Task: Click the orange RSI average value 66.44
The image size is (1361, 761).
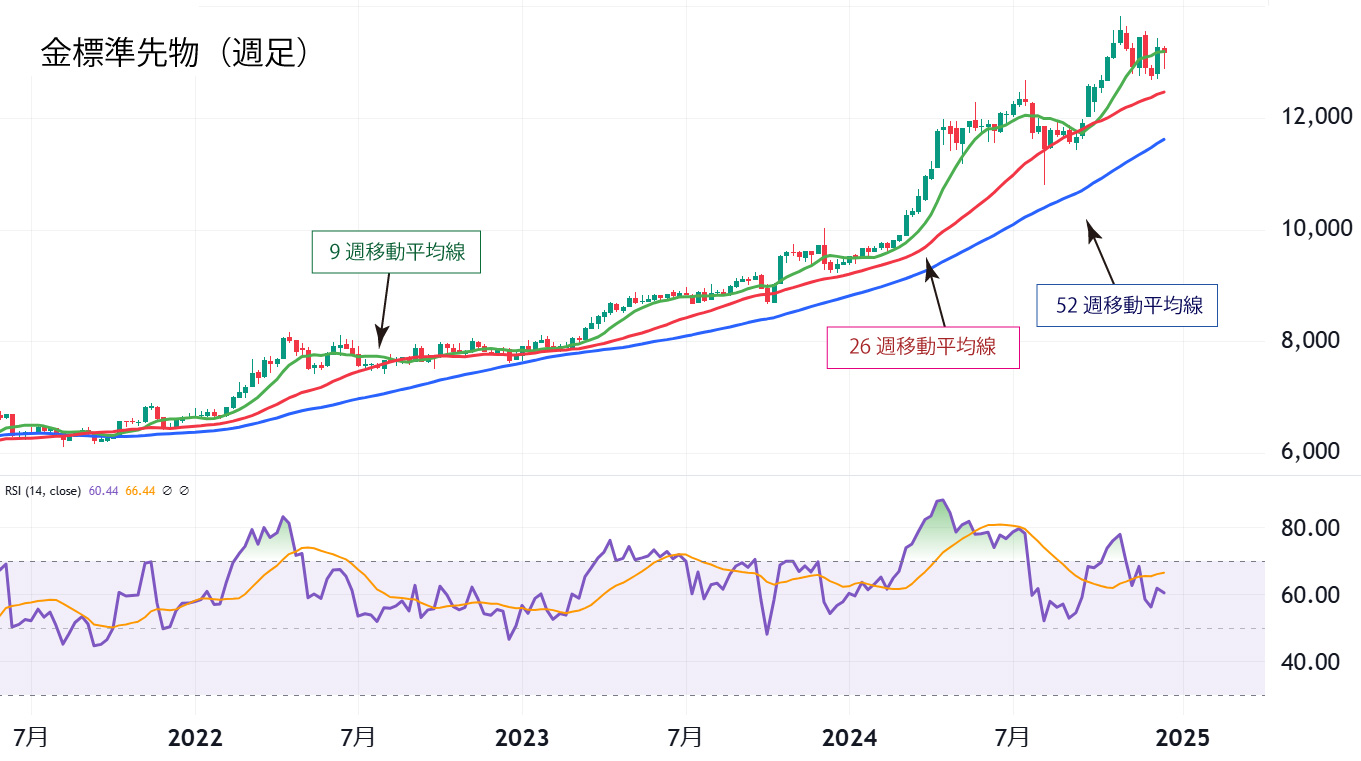Action: [140, 491]
